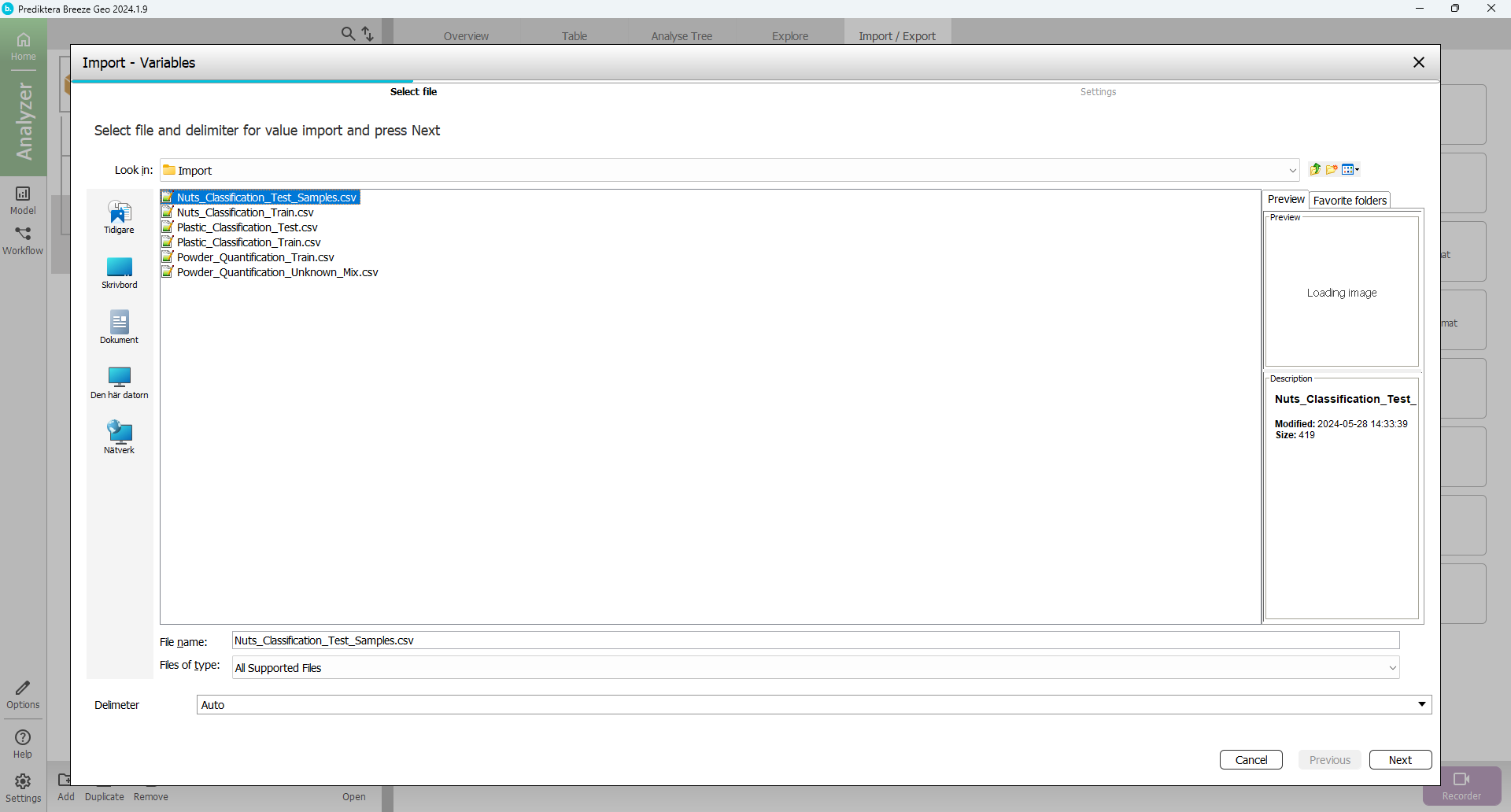The height and width of the screenshot is (812, 1511).
Task: Open Nätverk network shortcut
Action: pyautogui.click(x=119, y=437)
